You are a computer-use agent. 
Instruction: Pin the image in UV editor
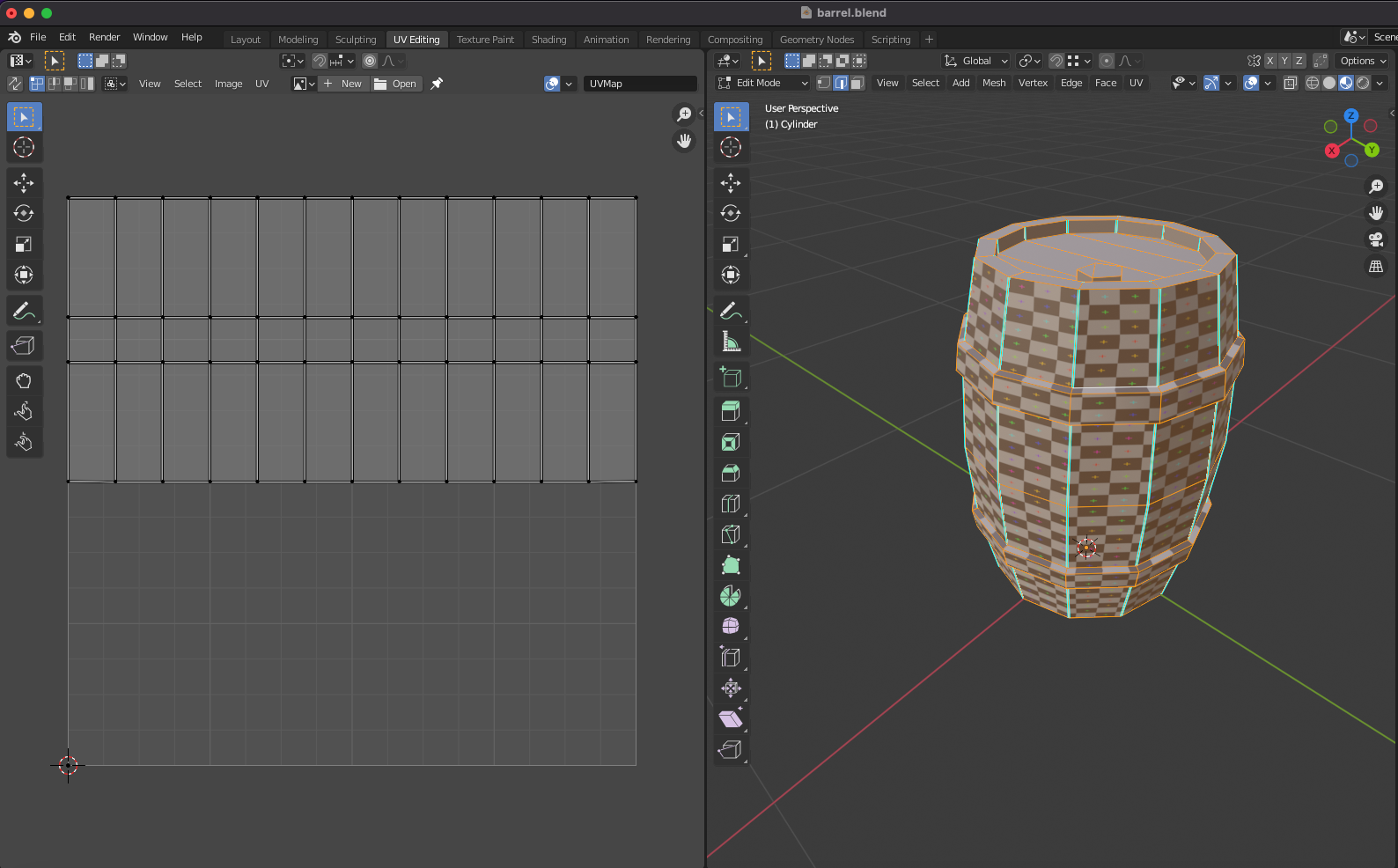[437, 84]
